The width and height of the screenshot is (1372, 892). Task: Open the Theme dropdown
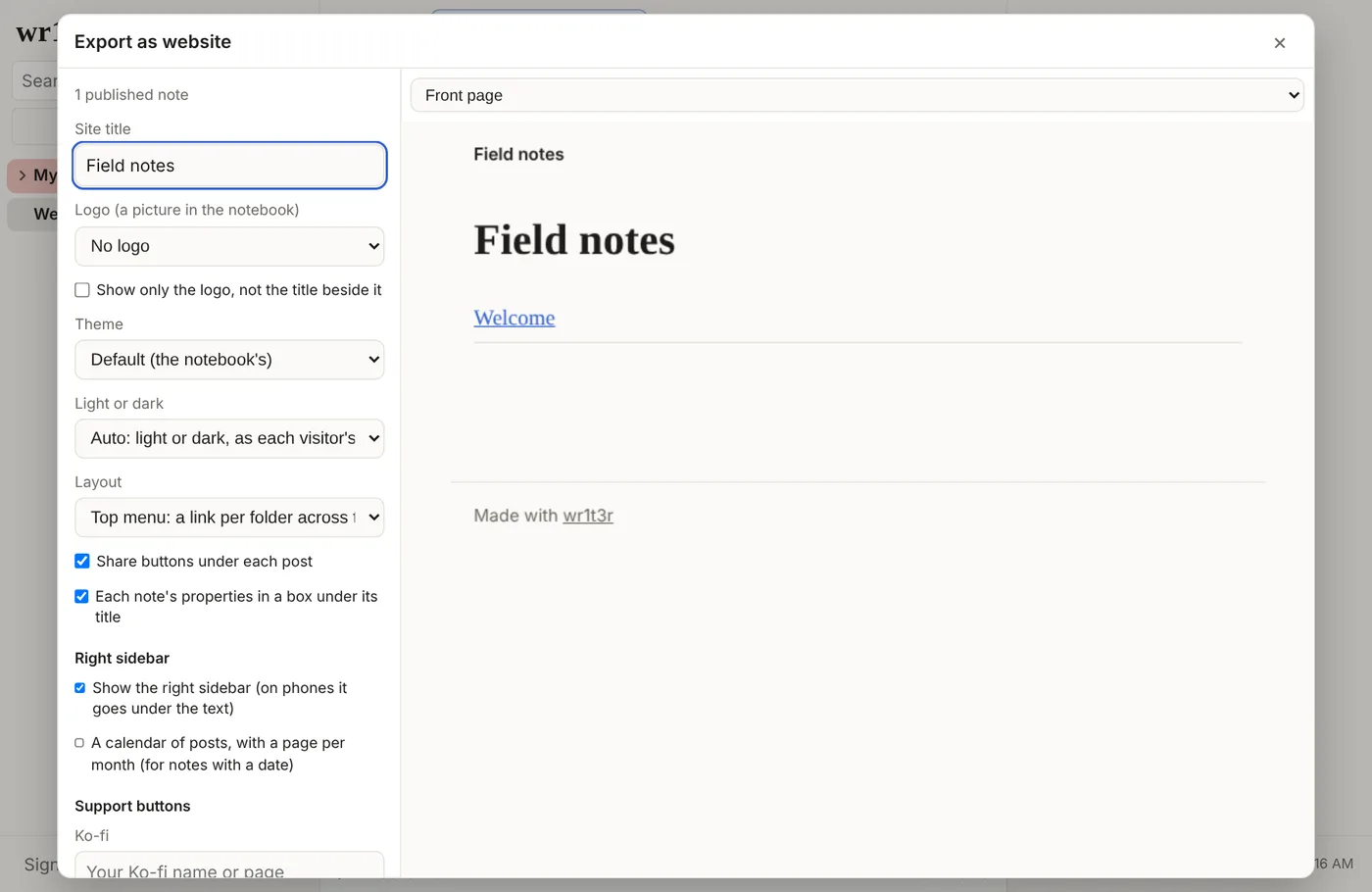pyautogui.click(x=229, y=360)
